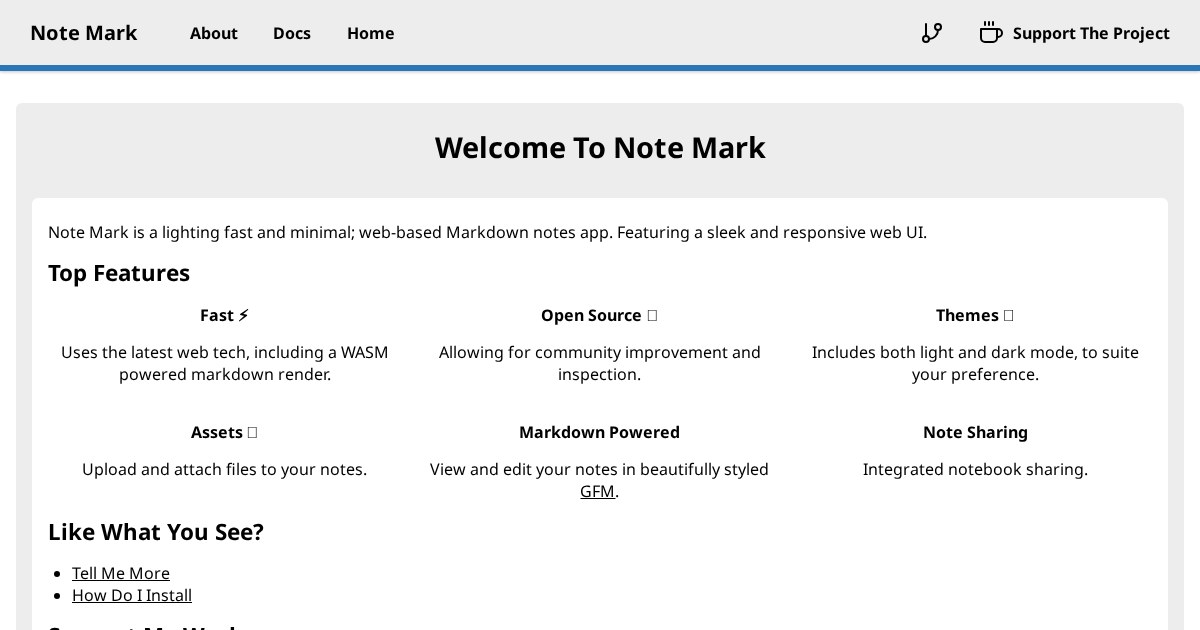This screenshot has width=1200, height=630.
Task: Select the Fast feature title
Action: coord(225,315)
